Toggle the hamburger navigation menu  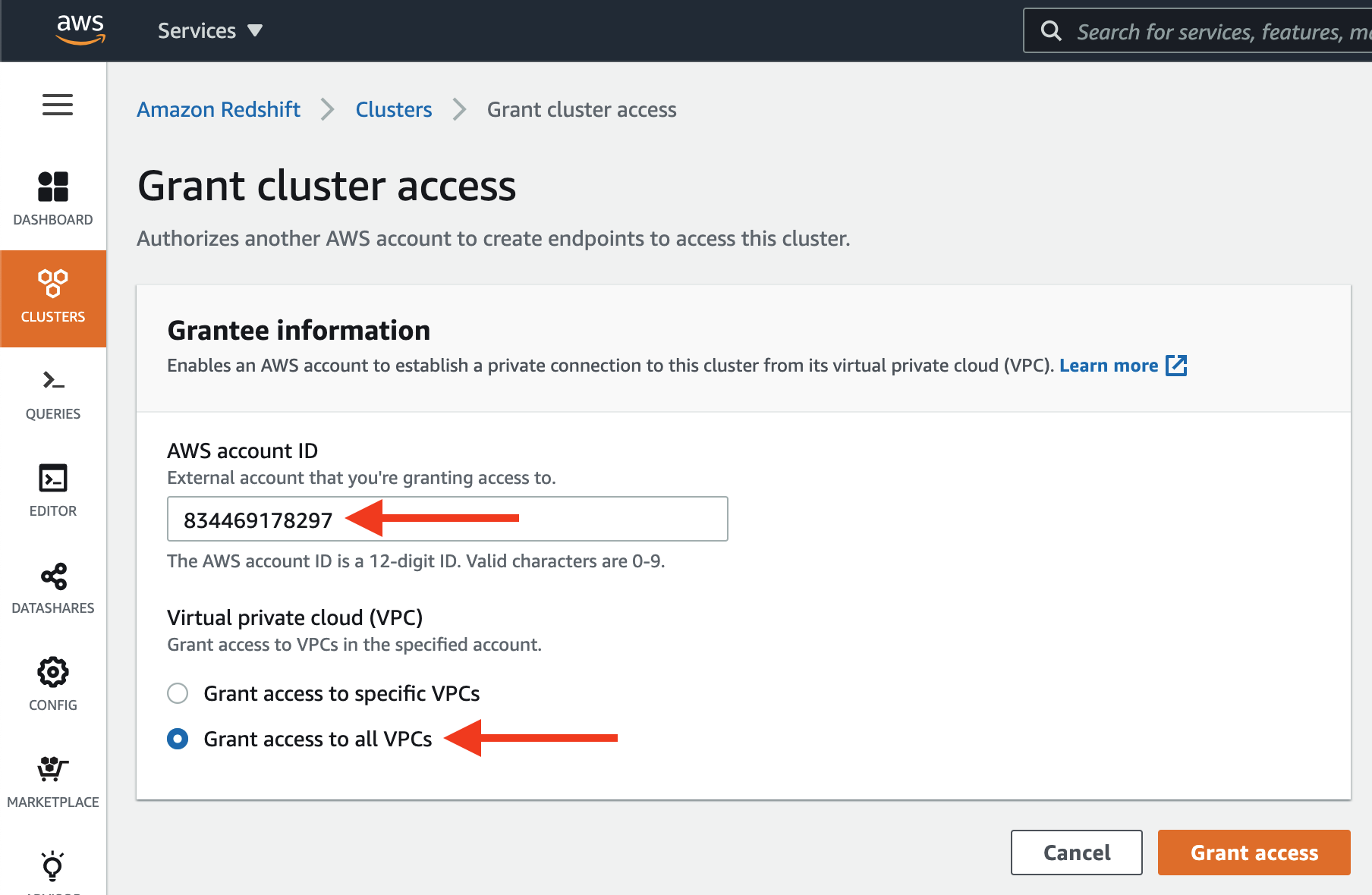(x=58, y=105)
